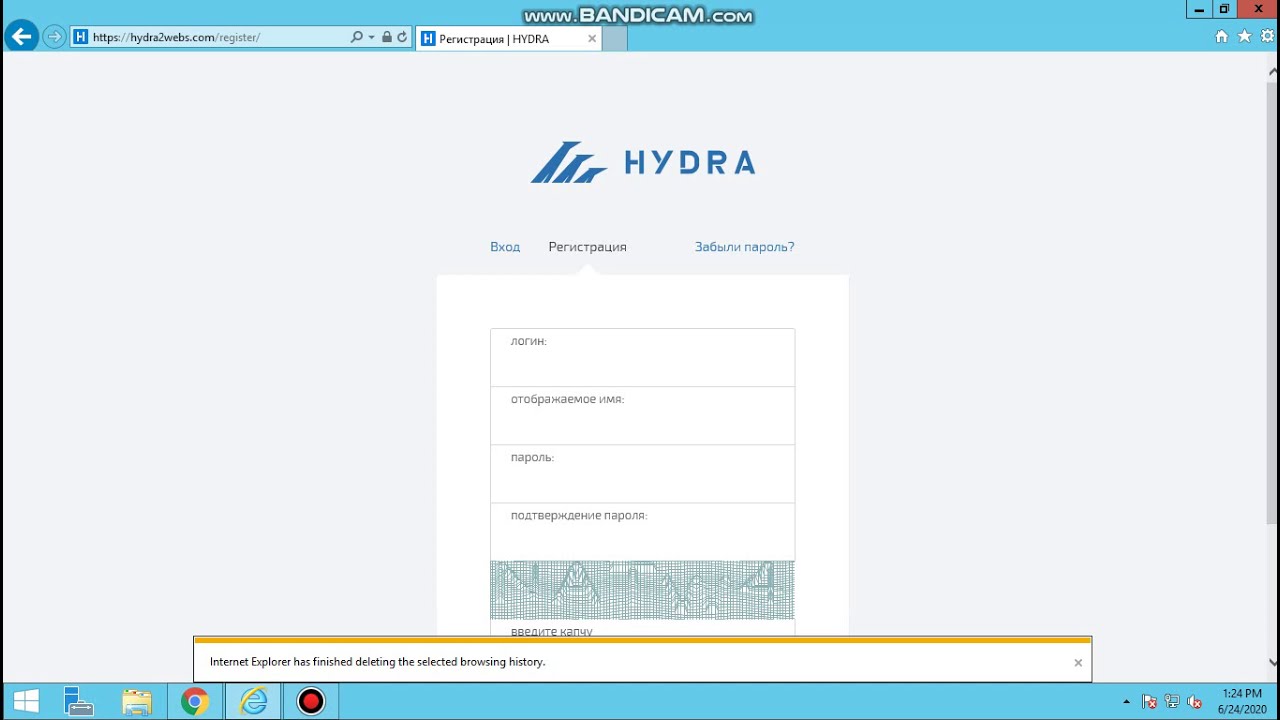Select the Регистрация tab on the page

tap(587, 247)
